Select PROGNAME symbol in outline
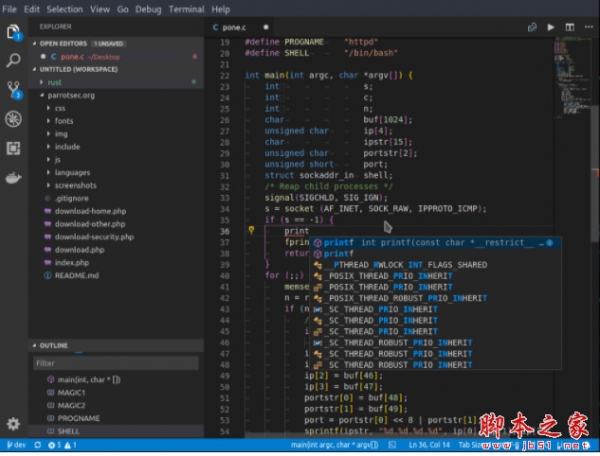This screenshot has width=600, height=456. tap(116, 418)
